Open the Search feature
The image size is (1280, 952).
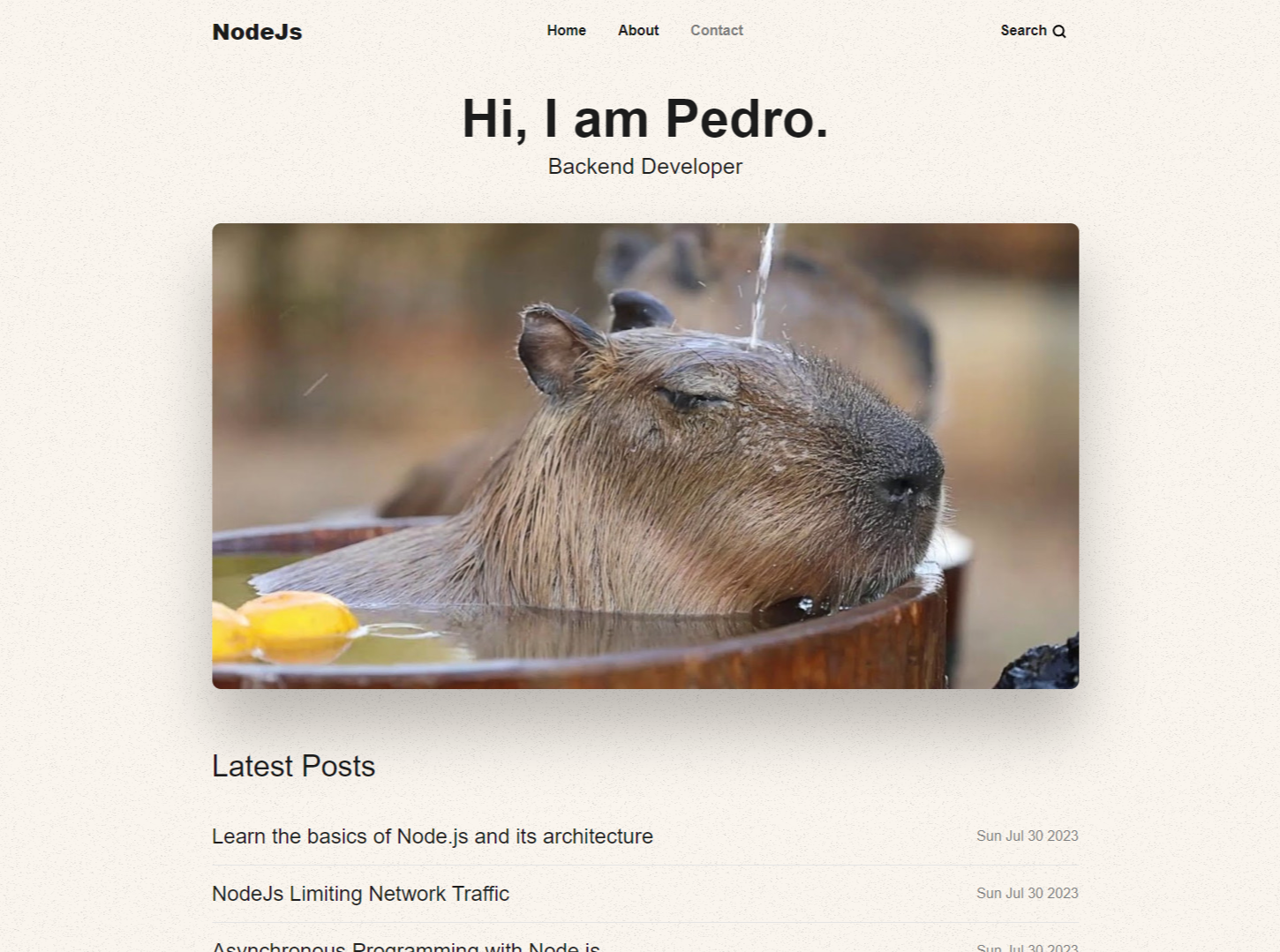tap(1033, 31)
